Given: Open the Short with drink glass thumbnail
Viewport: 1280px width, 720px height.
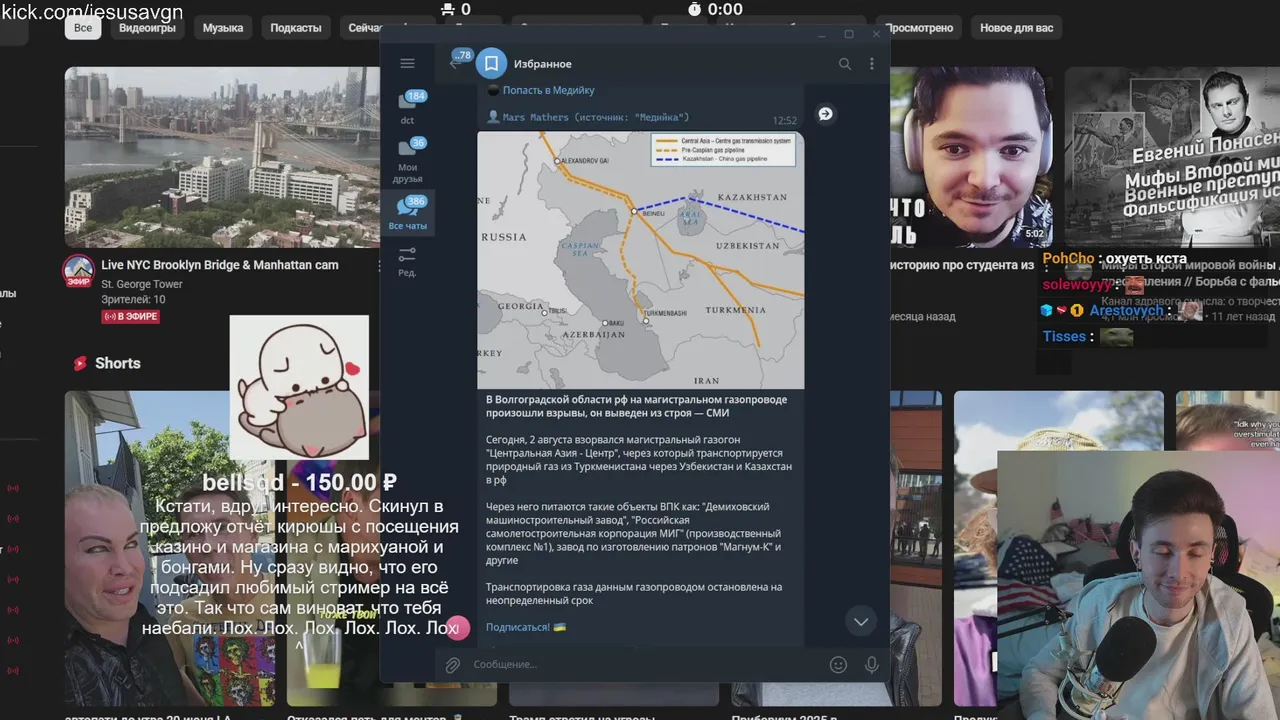Looking at the screenshot, I should coord(390,550).
